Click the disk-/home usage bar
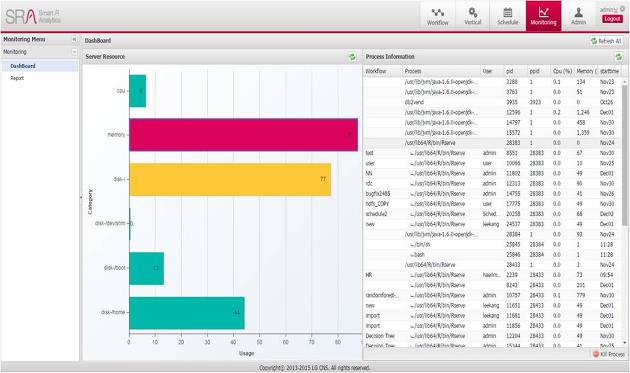The height and width of the screenshot is (373, 630). point(187,313)
